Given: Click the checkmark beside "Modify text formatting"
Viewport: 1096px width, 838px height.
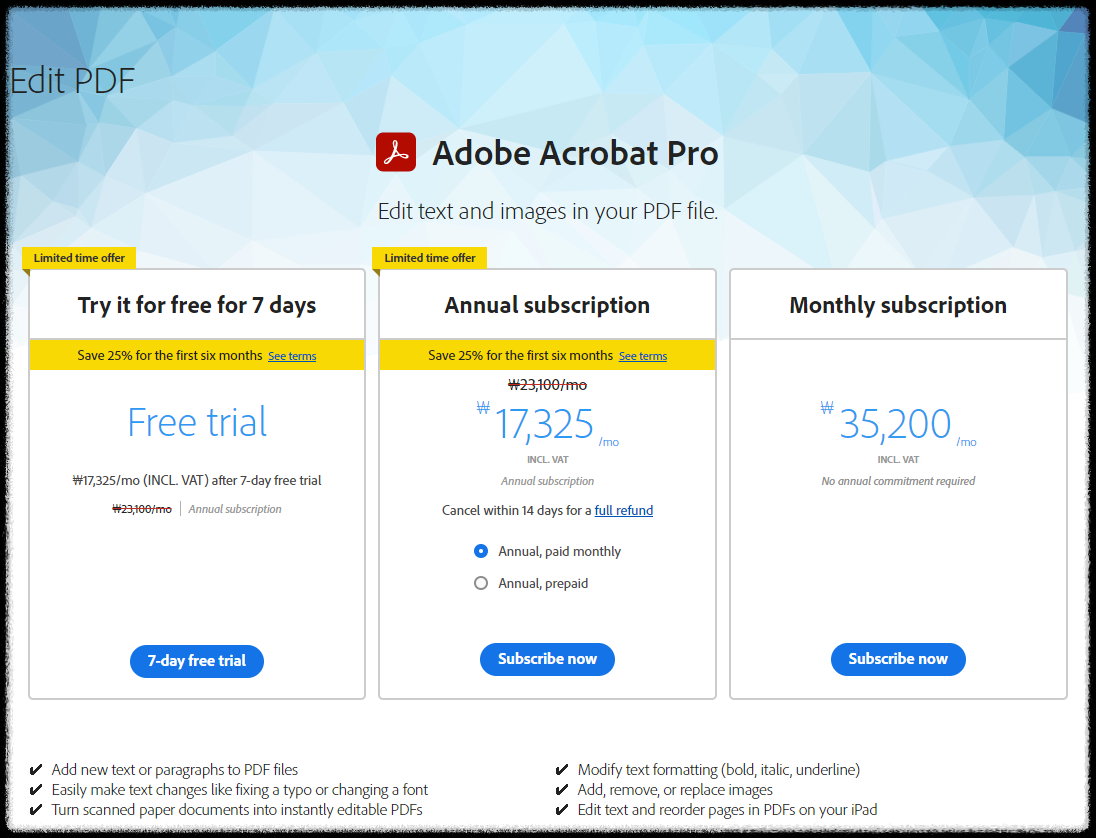Looking at the screenshot, I should [x=561, y=769].
